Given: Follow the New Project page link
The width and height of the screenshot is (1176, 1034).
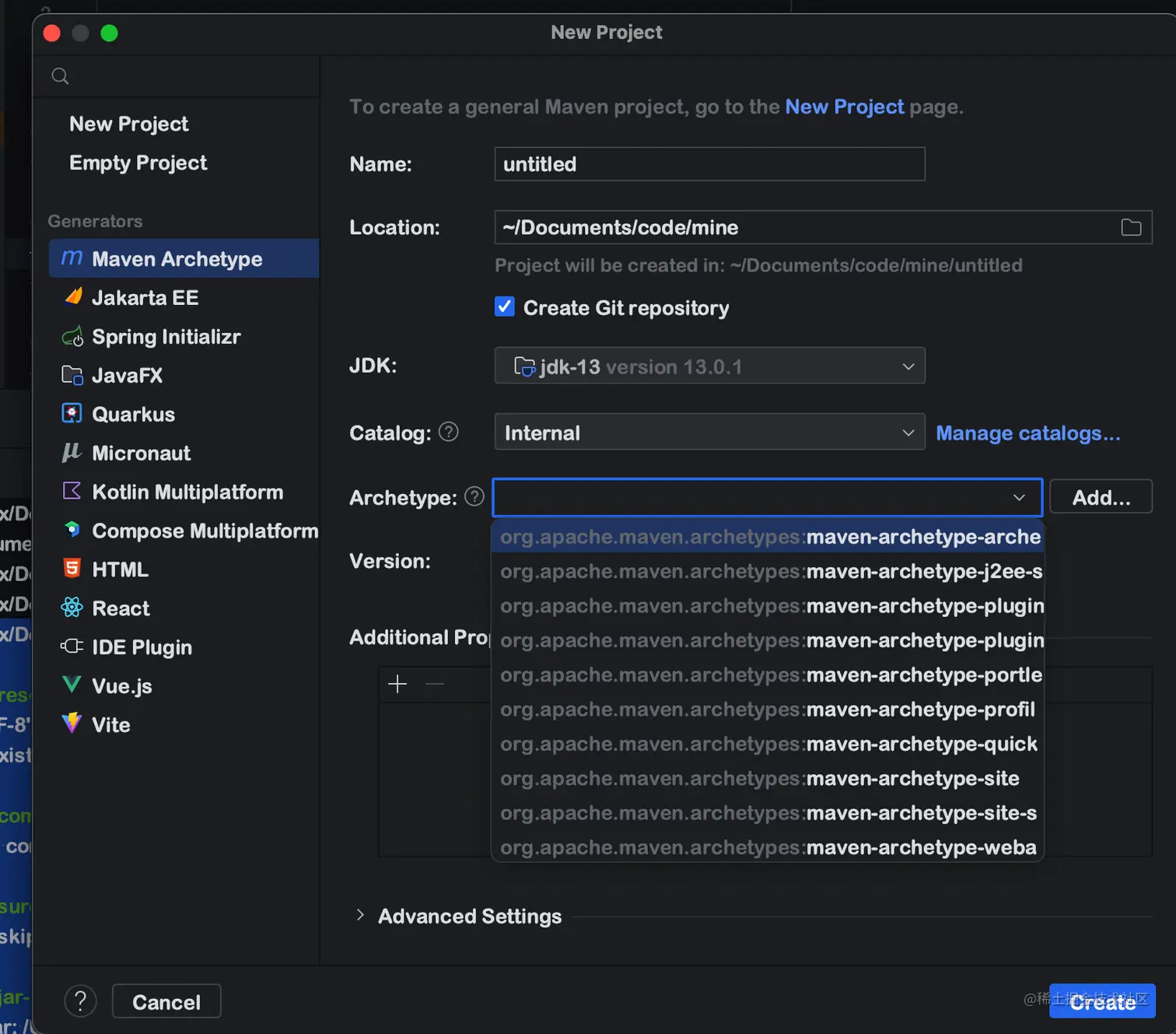Looking at the screenshot, I should [844, 107].
